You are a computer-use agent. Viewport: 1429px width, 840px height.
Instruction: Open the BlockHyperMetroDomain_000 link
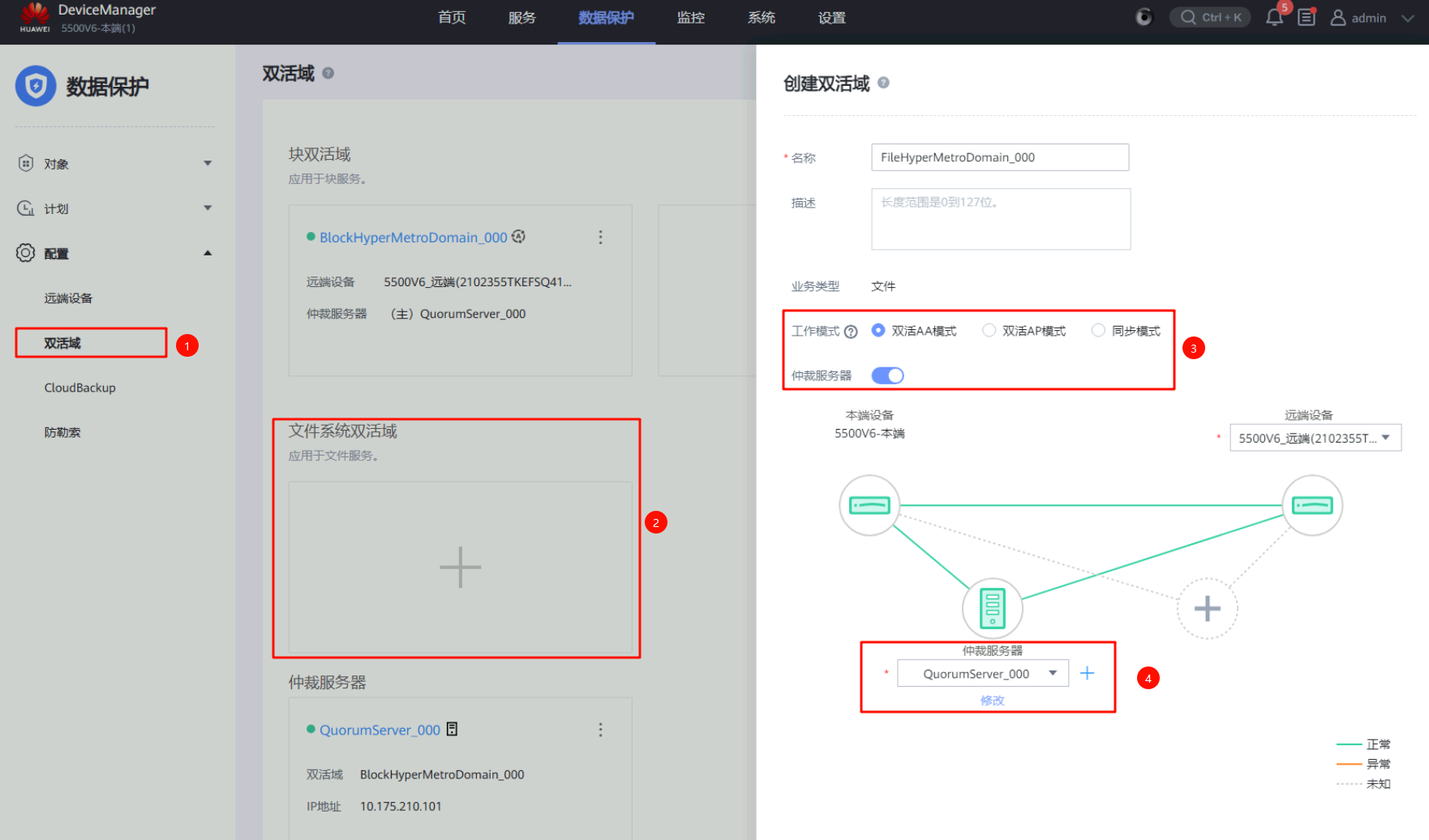413,238
